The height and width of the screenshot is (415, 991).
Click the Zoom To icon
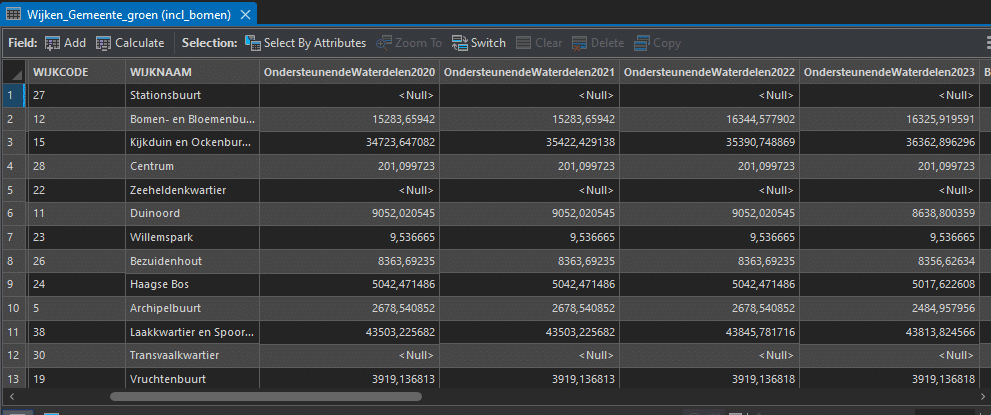click(384, 43)
